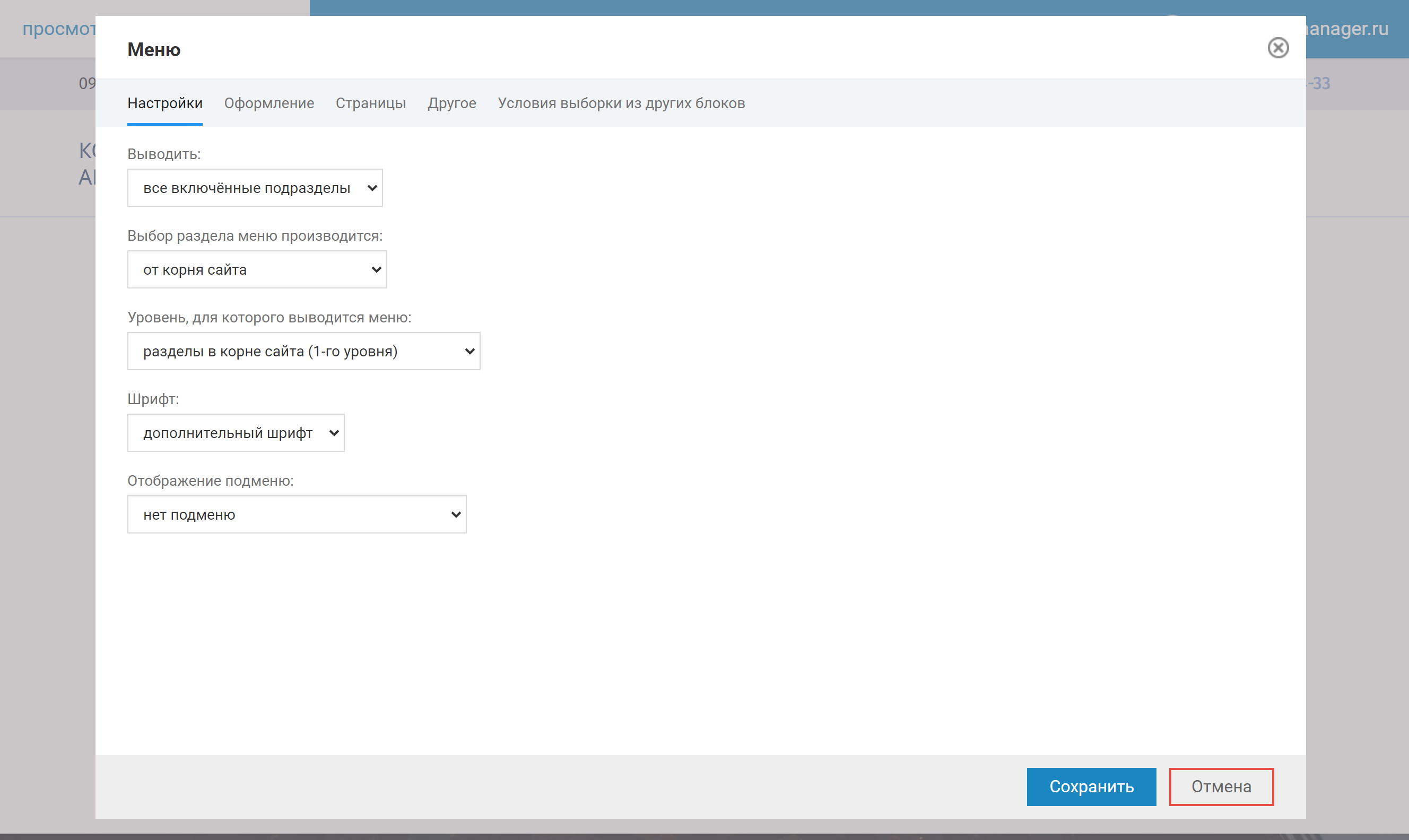Select 'Условия выборки из других блоков' tab

[621, 103]
